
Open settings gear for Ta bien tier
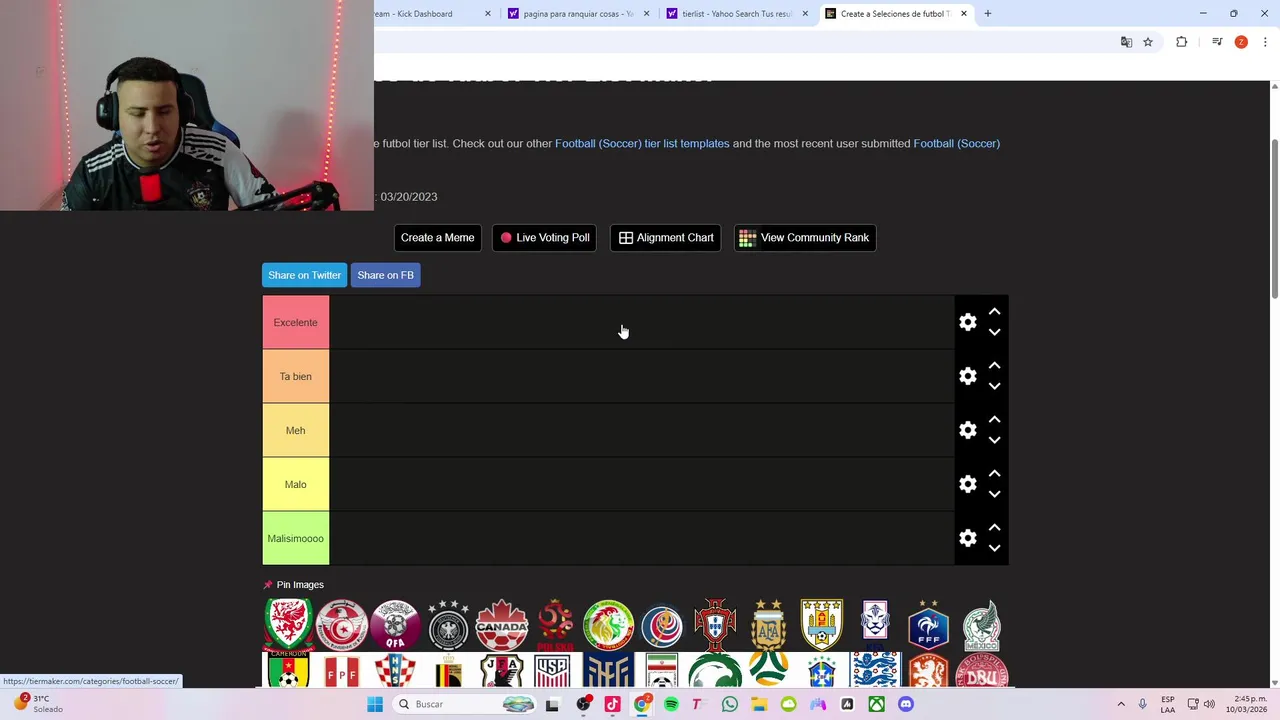967,376
